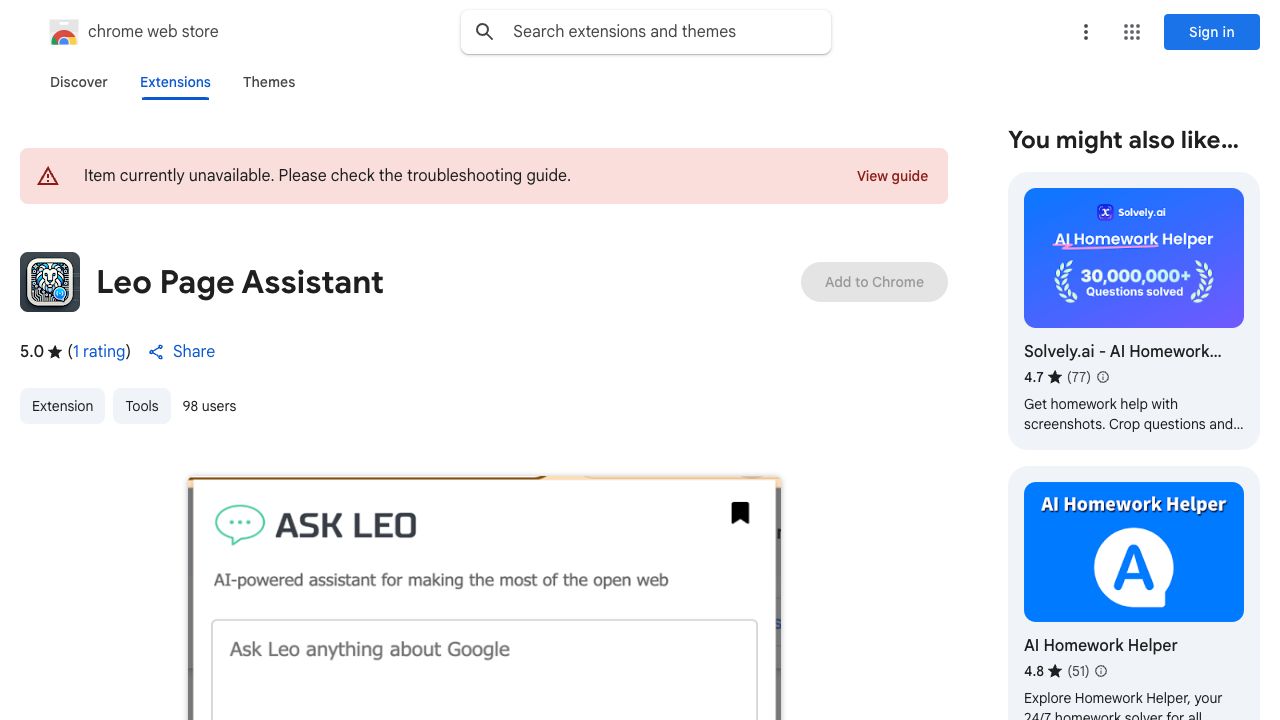This screenshot has height=720, width=1280.
Task: Open the Google apps grid
Action: [1132, 32]
